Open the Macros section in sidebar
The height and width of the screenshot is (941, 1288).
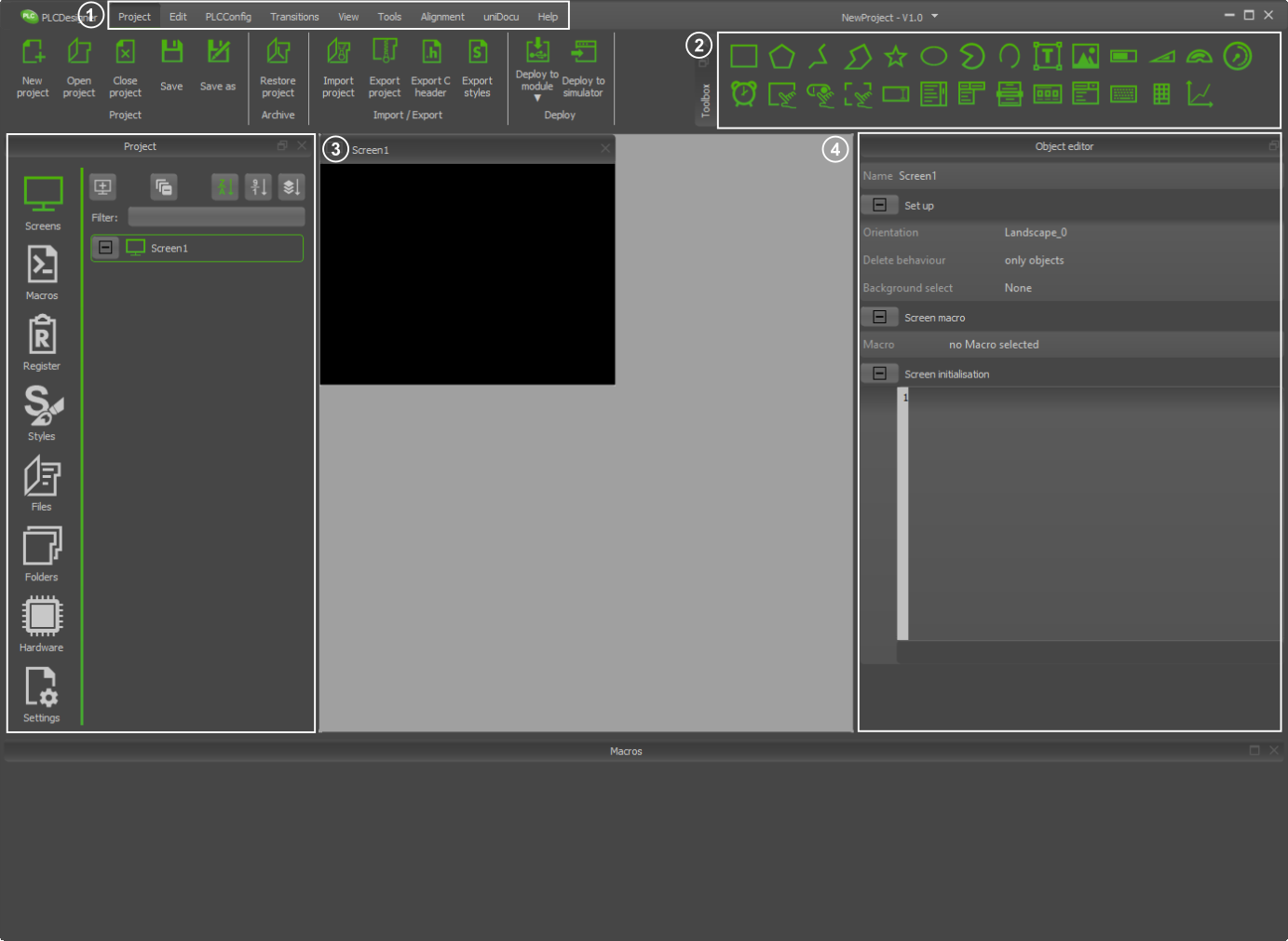[x=42, y=273]
